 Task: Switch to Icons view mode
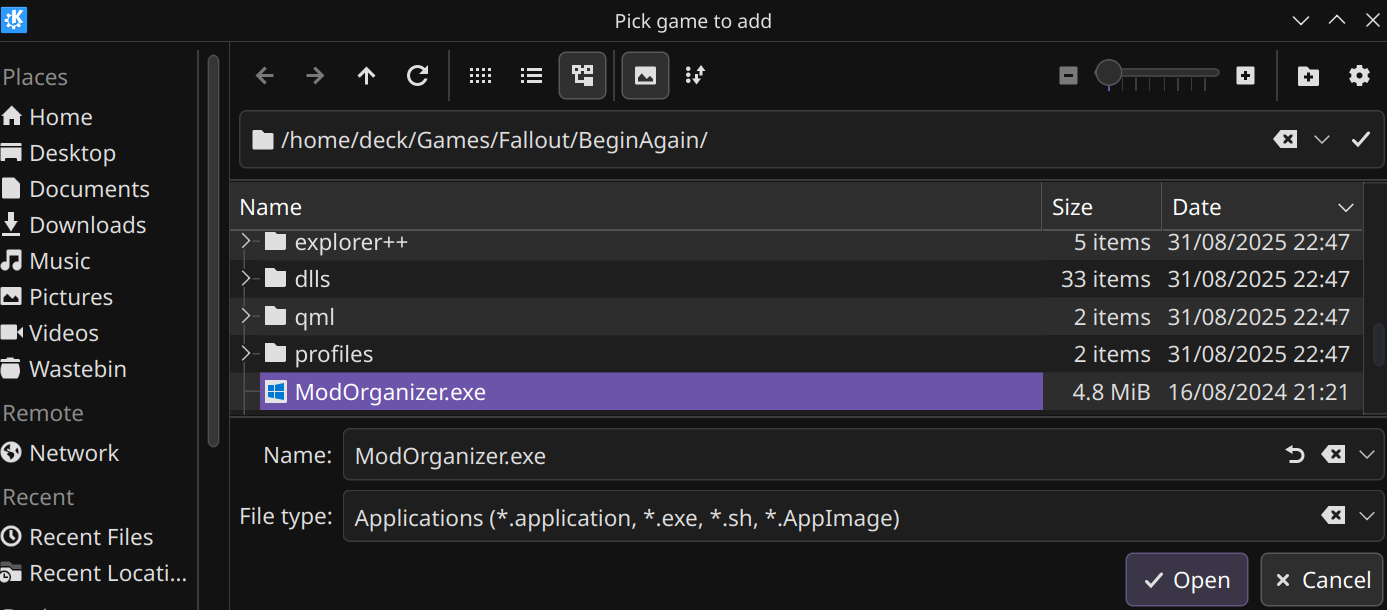tap(481, 76)
